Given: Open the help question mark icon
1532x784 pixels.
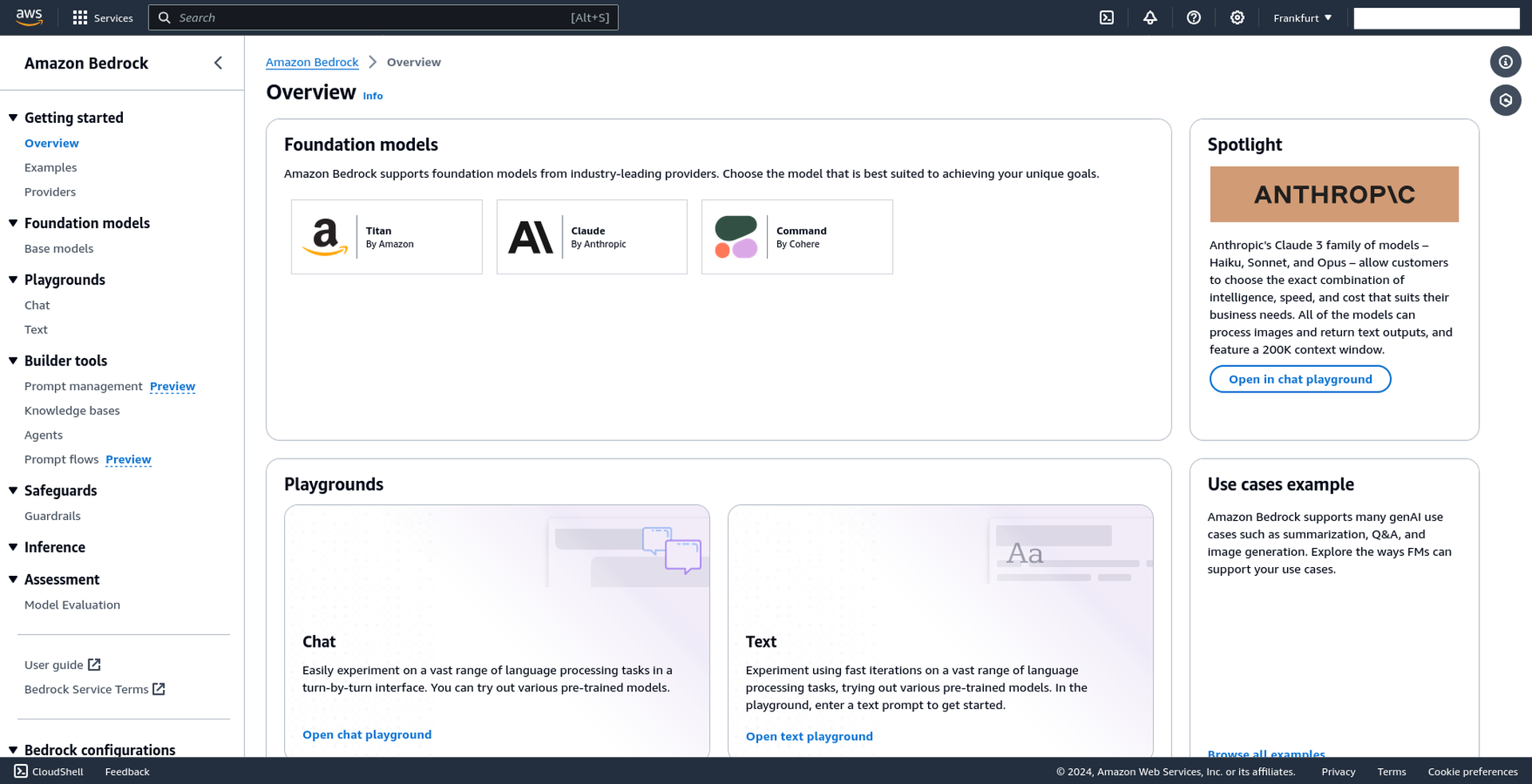Looking at the screenshot, I should coord(1194,18).
